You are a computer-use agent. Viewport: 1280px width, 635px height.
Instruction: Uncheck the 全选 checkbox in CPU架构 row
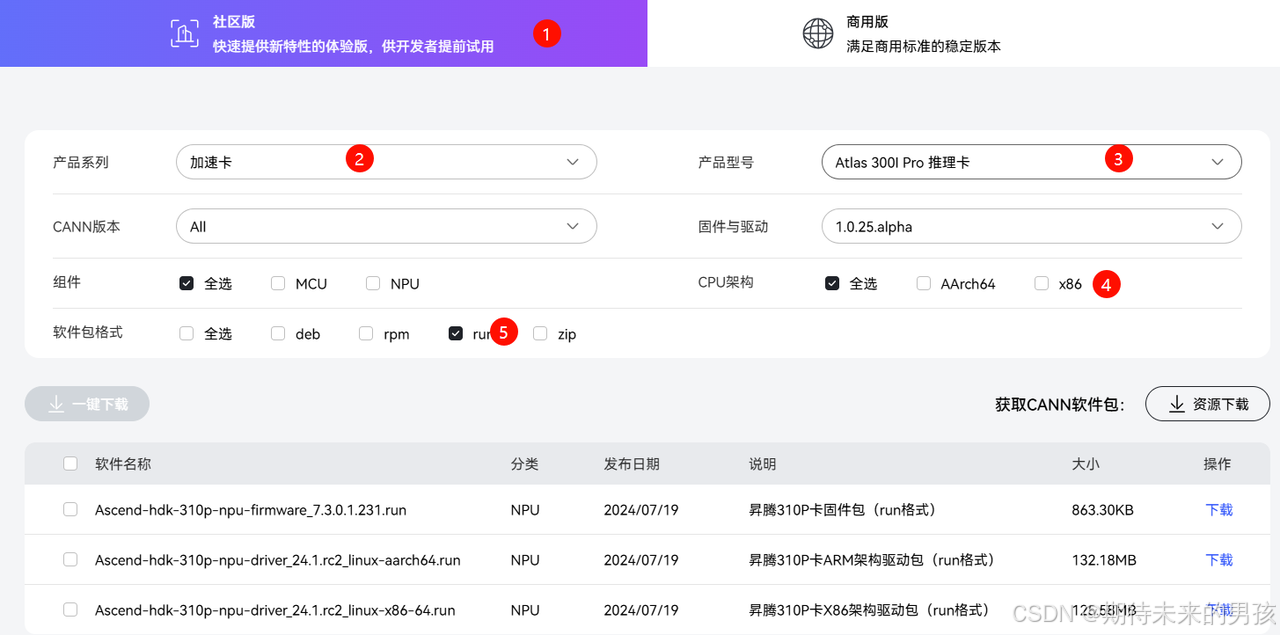click(x=832, y=283)
